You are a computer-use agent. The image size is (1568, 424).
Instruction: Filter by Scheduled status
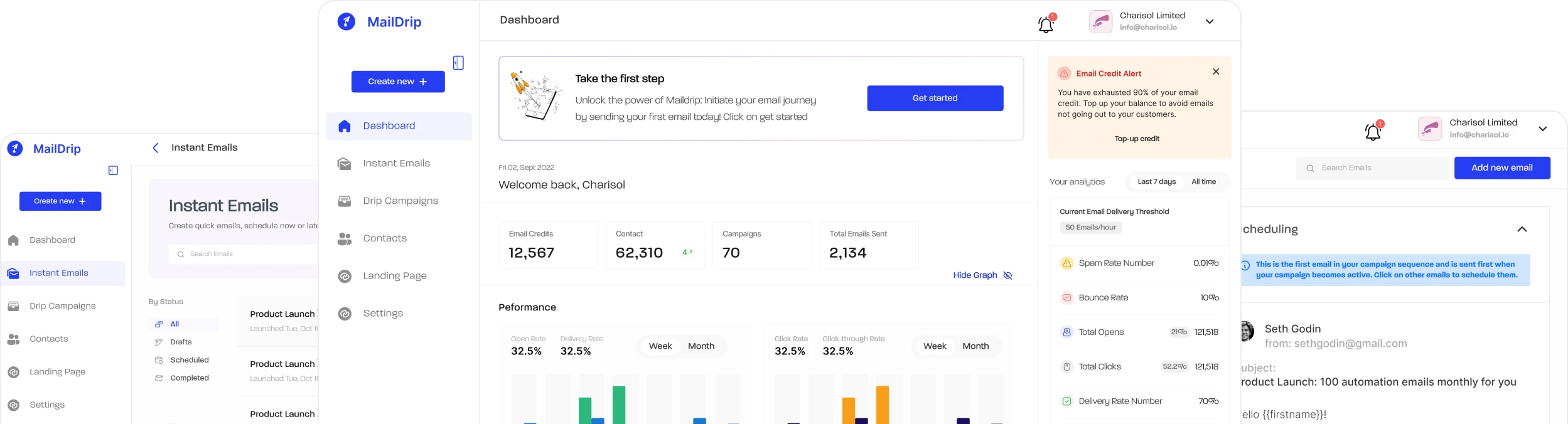coord(183,360)
